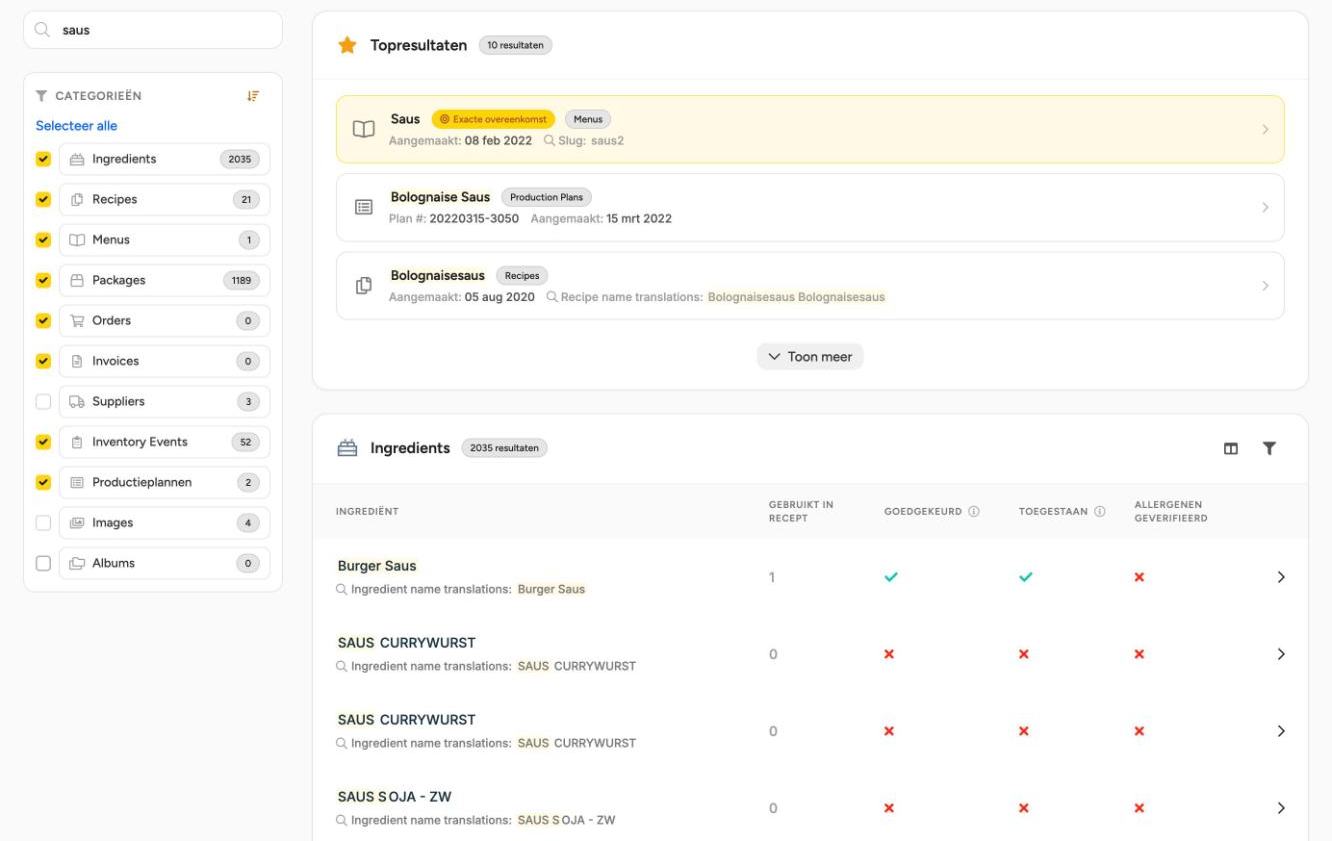Click the crate icon beside Ingredients heading
The image size is (1332, 841).
click(x=347, y=448)
